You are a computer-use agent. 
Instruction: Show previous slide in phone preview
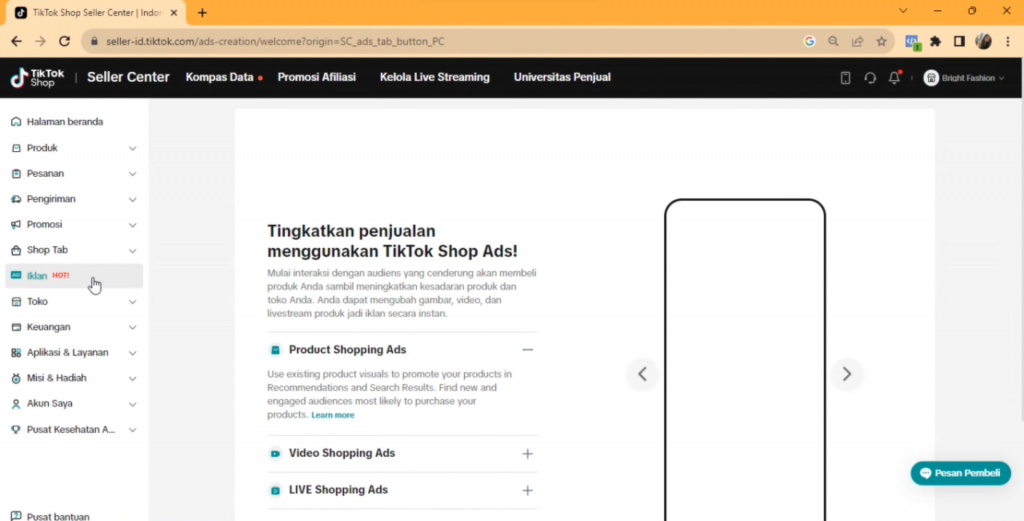(643, 374)
